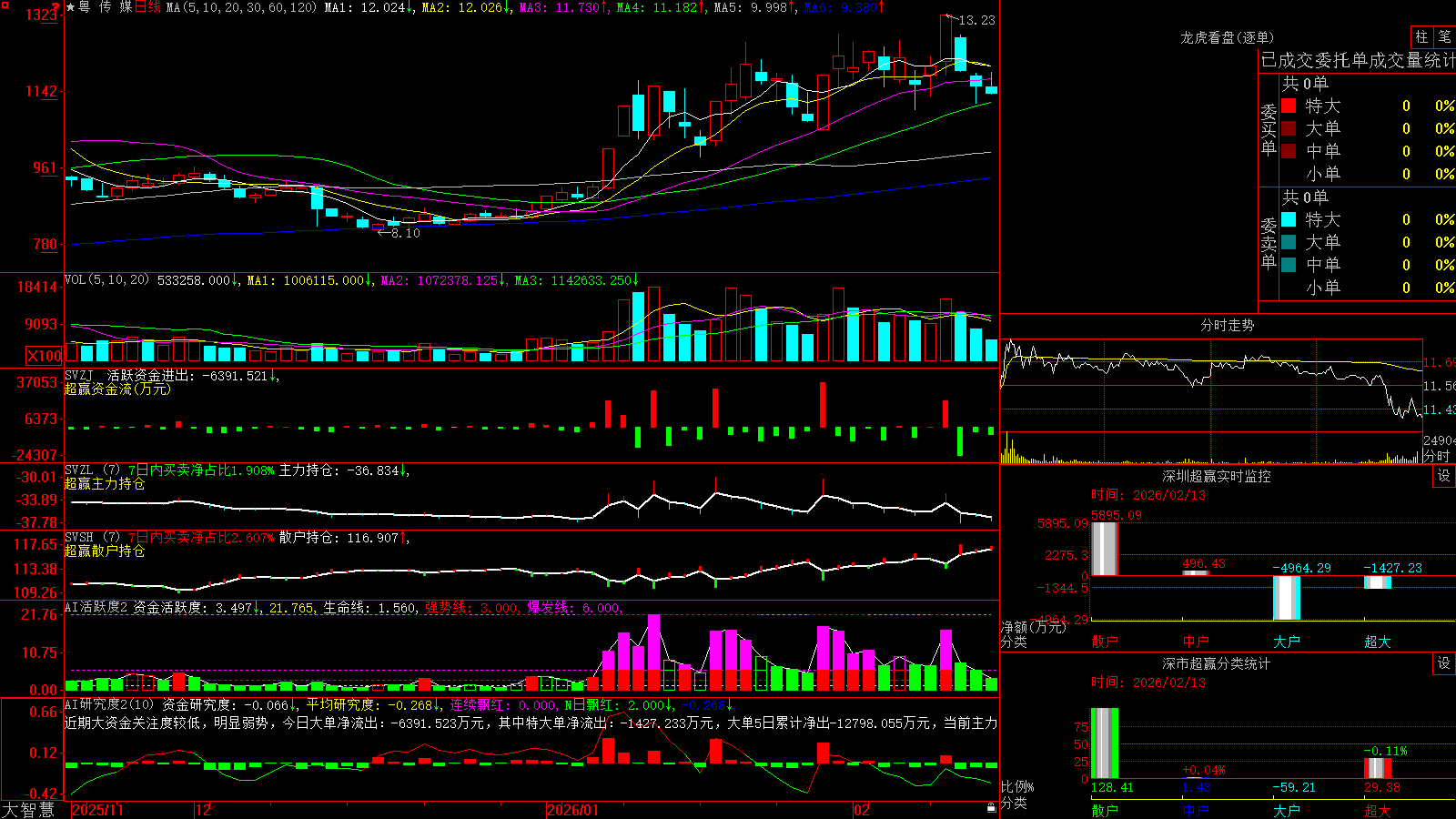
Task: Click the -4964.29 value above 大户 bar
Action: tap(1301, 568)
